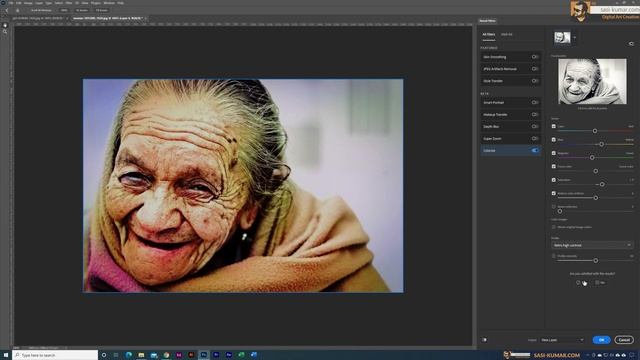Image resolution: width=640 pixels, height=360 pixels.
Task: Open File Explorer from the taskbar
Action: pos(141,355)
